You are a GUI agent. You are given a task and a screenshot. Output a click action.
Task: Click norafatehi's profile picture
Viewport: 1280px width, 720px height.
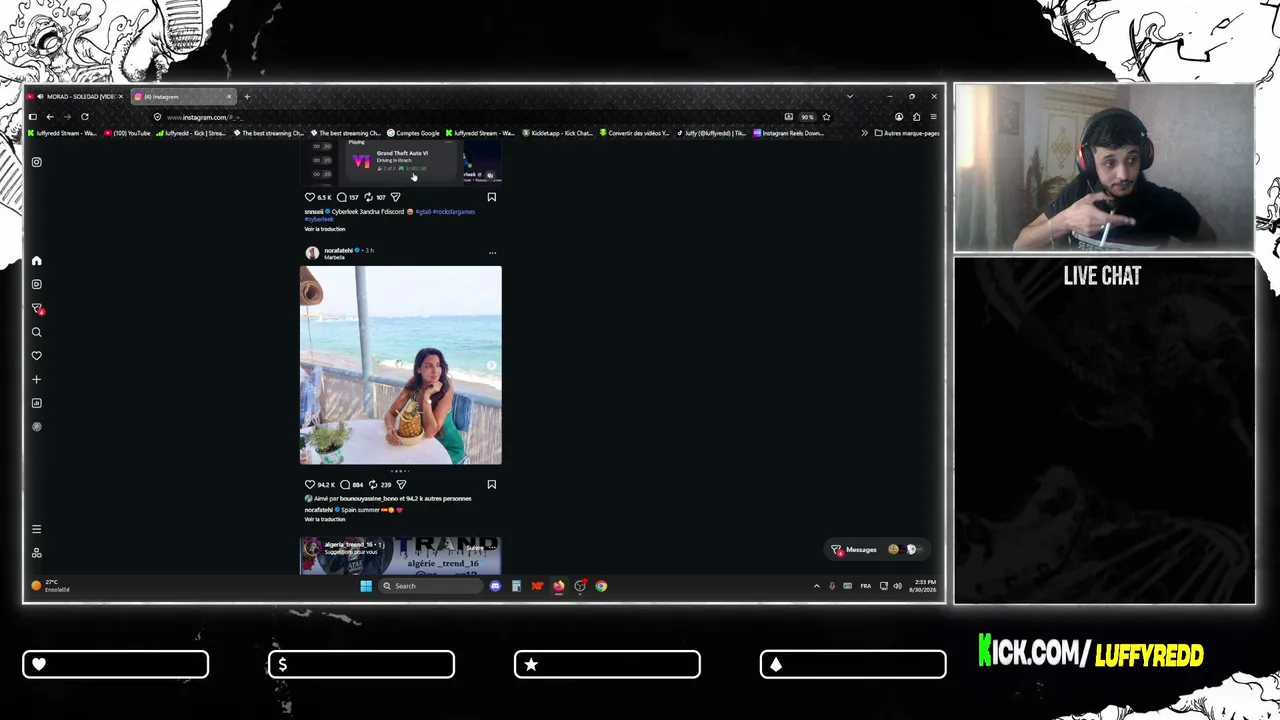(312, 253)
